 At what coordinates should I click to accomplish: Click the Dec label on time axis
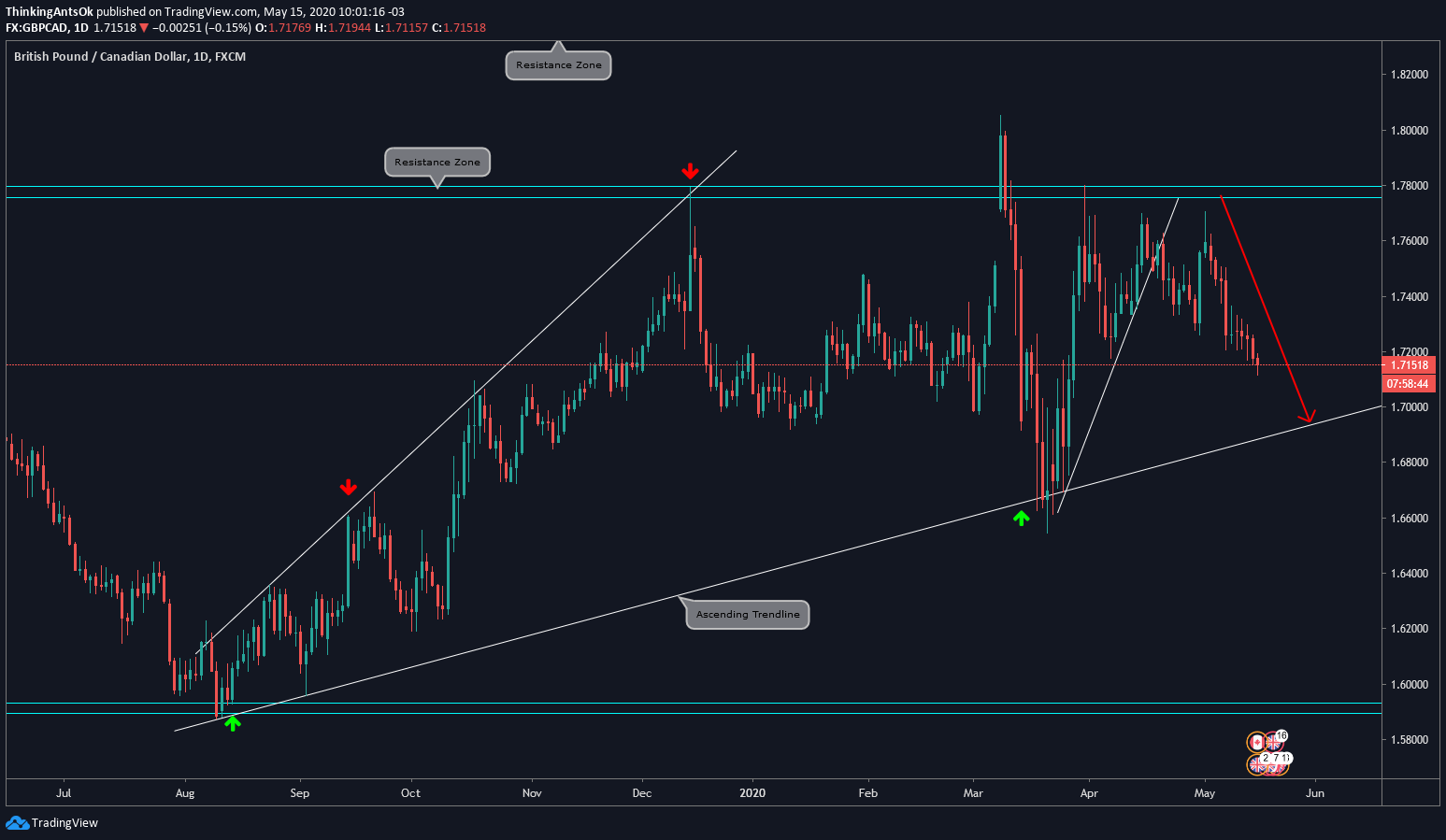pos(642,793)
